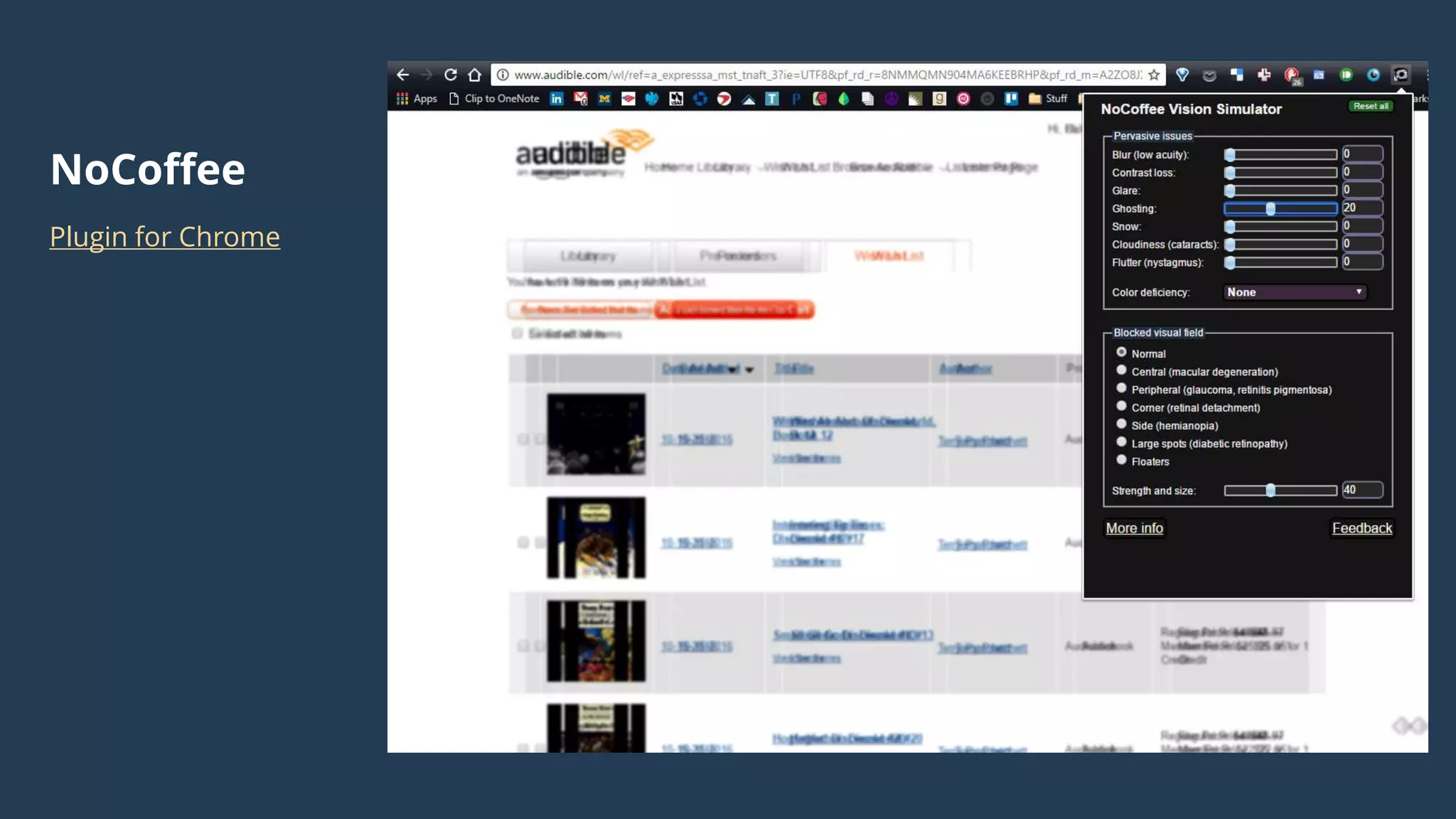Image resolution: width=1456 pixels, height=819 pixels.
Task: Reload the page with refresh icon
Action: [451, 75]
